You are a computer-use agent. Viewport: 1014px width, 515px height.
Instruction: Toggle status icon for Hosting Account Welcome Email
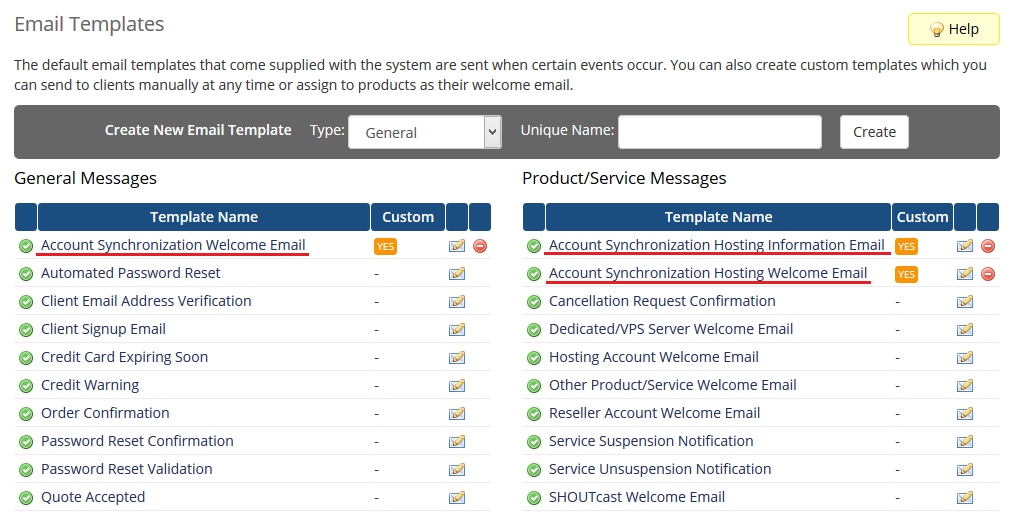534,358
